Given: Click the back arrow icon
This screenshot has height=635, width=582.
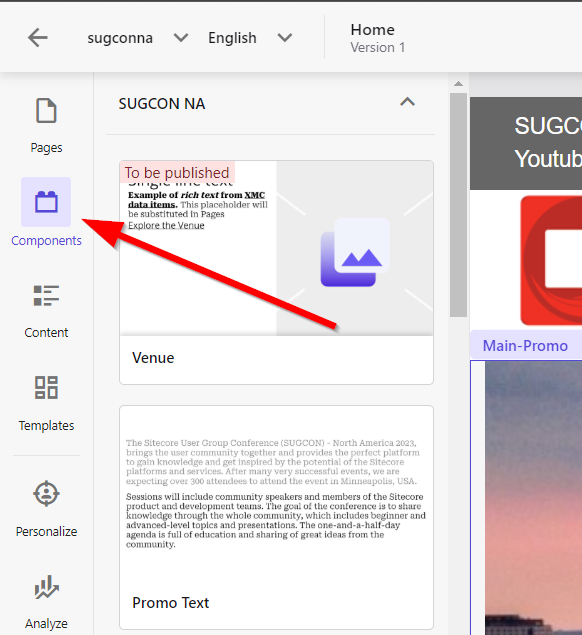Looking at the screenshot, I should coord(38,38).
